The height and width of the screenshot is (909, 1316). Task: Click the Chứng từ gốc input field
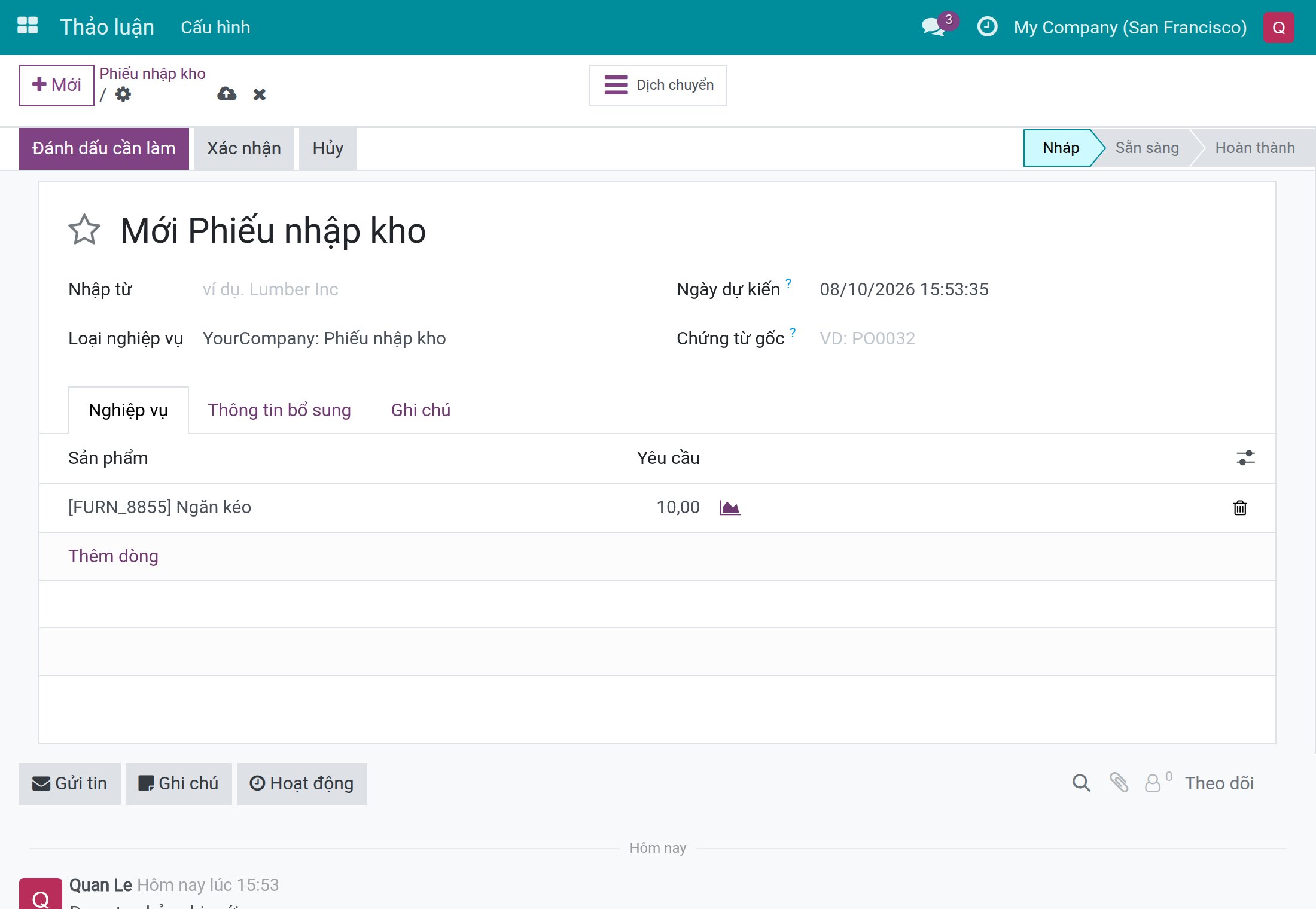pyautogui.click(x=1033, y=338)
